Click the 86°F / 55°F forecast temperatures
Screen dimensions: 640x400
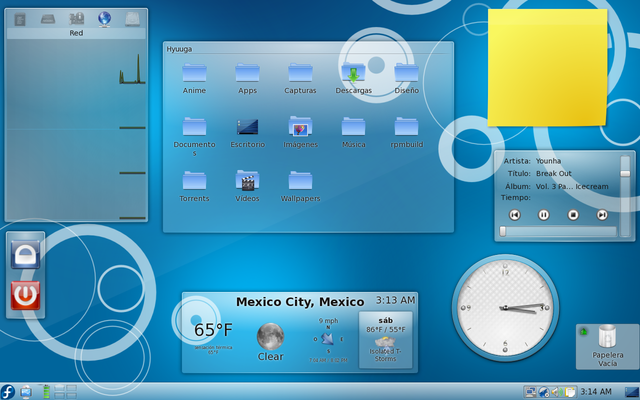(x=386, y=329)
